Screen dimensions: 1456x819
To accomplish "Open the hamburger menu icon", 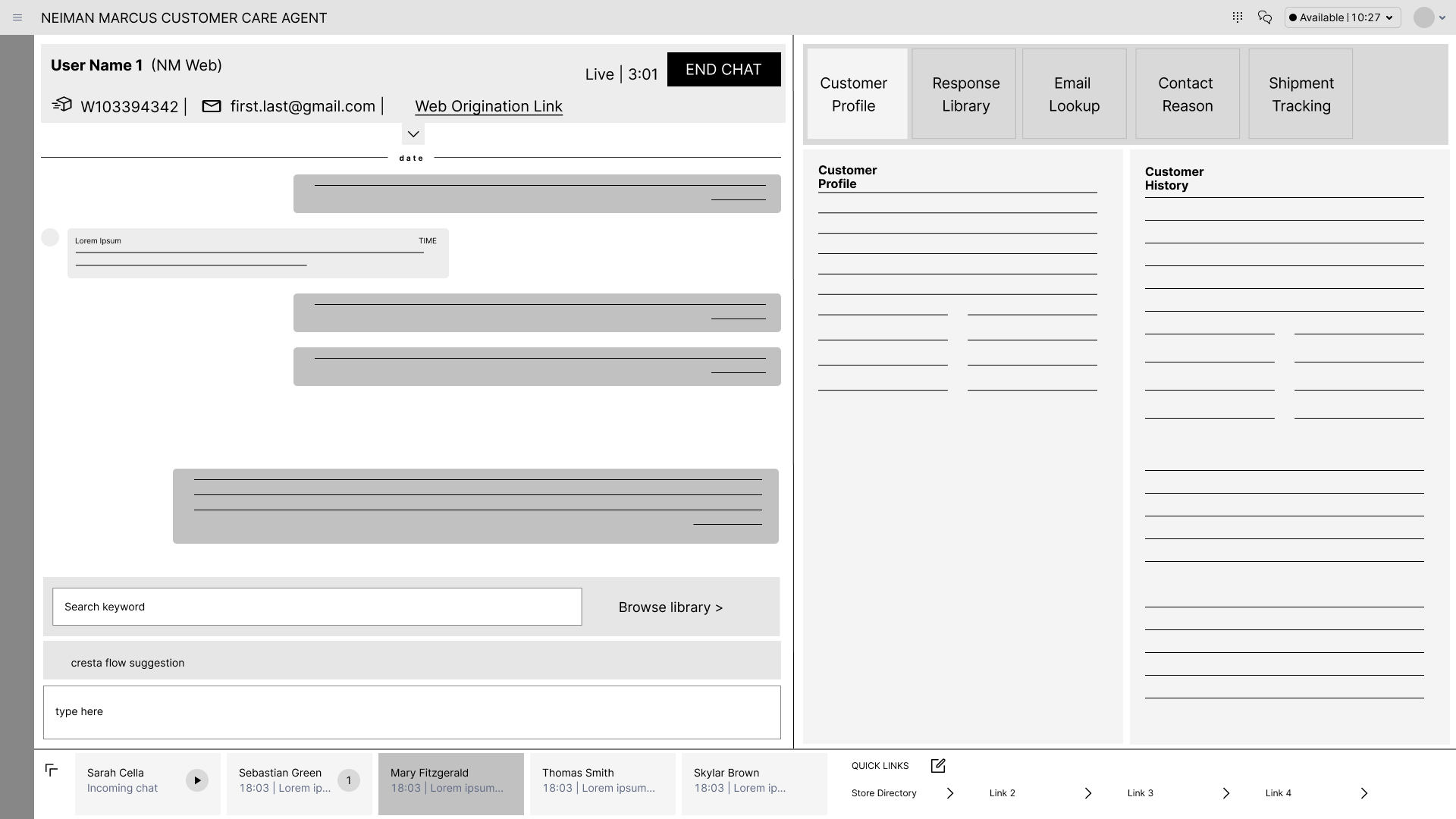I will 17,17.
